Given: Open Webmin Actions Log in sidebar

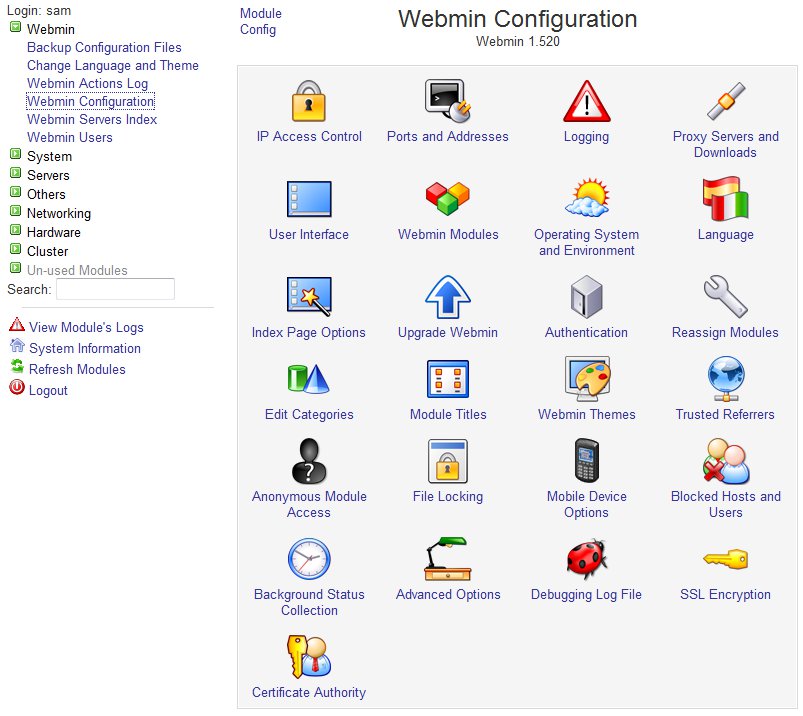Looking at the screenshot, I should [88, 83].
